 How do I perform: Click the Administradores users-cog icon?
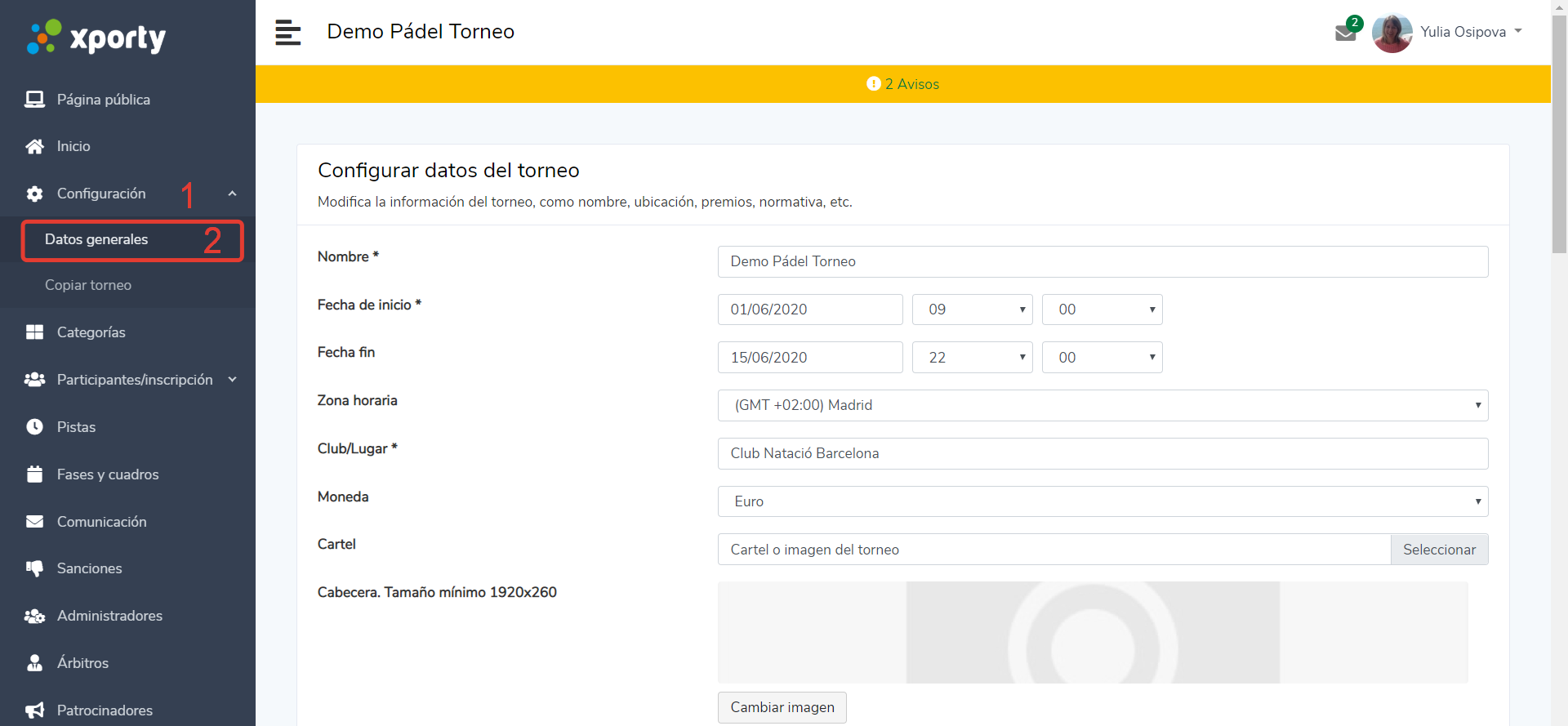tap(34, 616)
